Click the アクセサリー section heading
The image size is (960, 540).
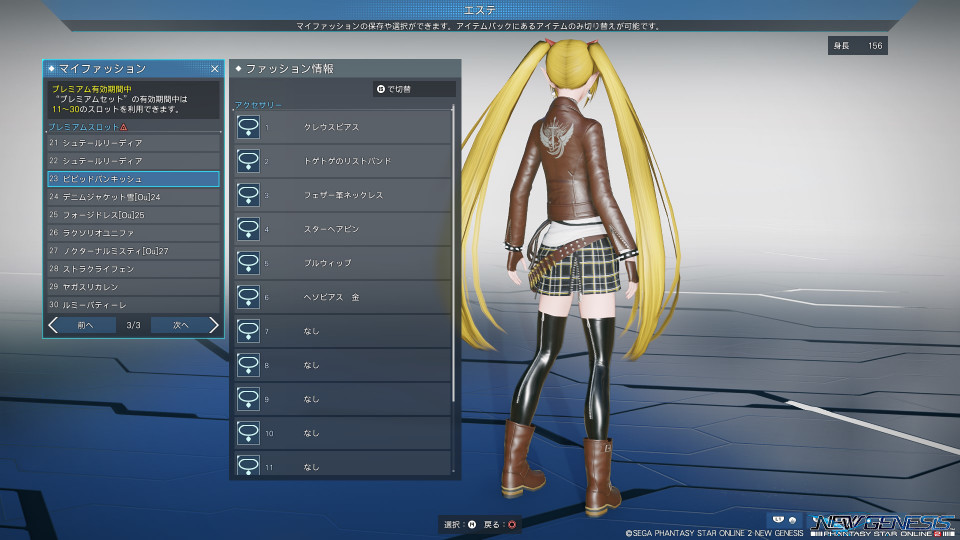tap(258, 105)
